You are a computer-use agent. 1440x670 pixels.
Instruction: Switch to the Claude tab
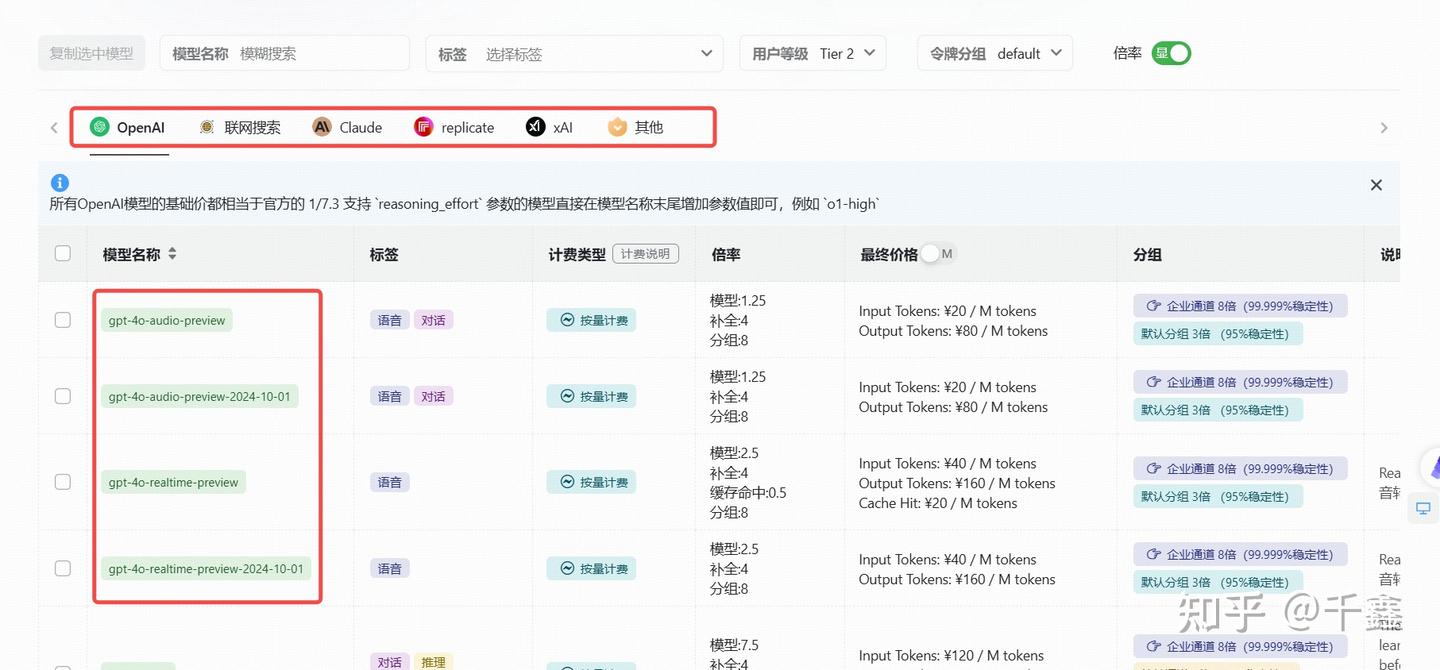[x=347, y=127]
